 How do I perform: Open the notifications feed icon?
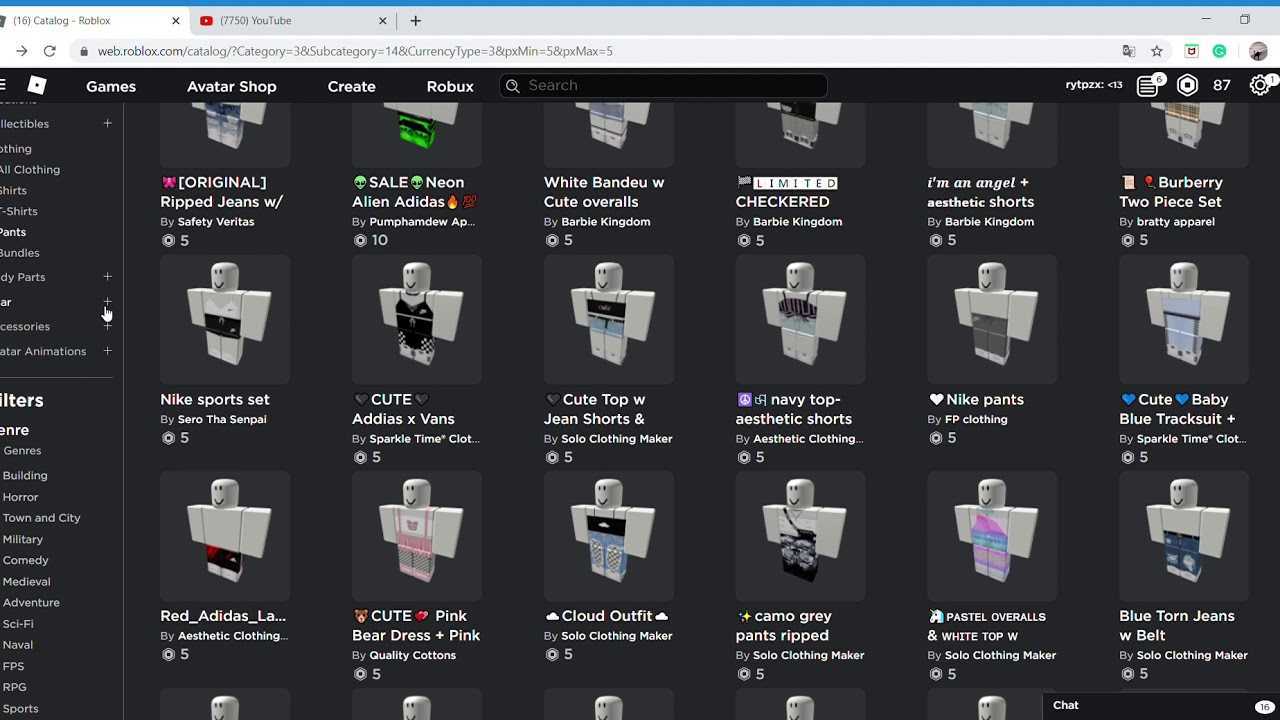point(1148,85)
